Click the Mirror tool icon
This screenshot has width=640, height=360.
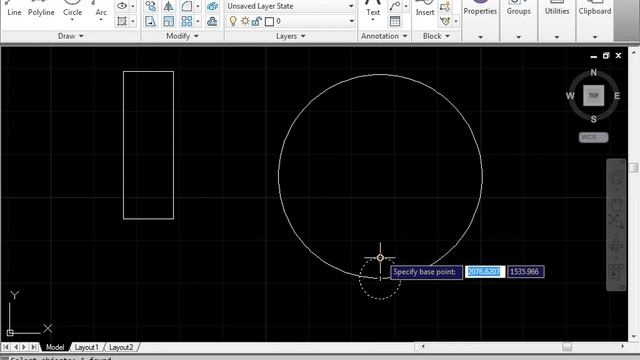[168, 6]
